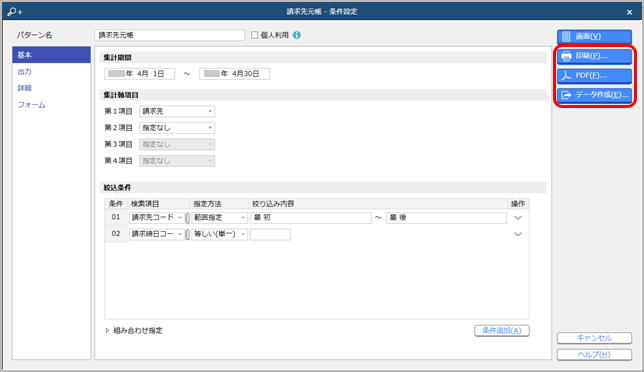Image resolution: width=644 pixels, height=372 pixels.
Task: Expand the operation chevron for condition 01
Action: pyautogui.click(x=518, y=218)
